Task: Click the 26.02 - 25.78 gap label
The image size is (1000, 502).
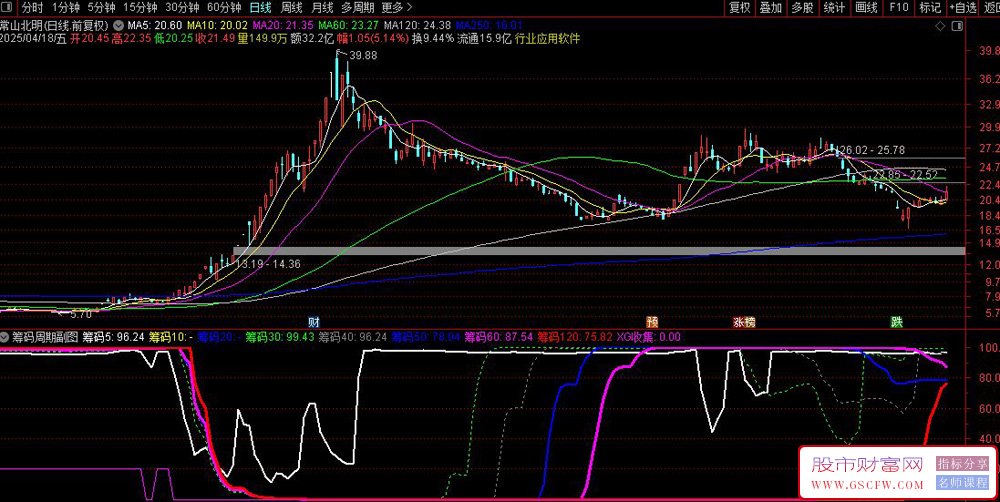Action: [x=872, y=151]
